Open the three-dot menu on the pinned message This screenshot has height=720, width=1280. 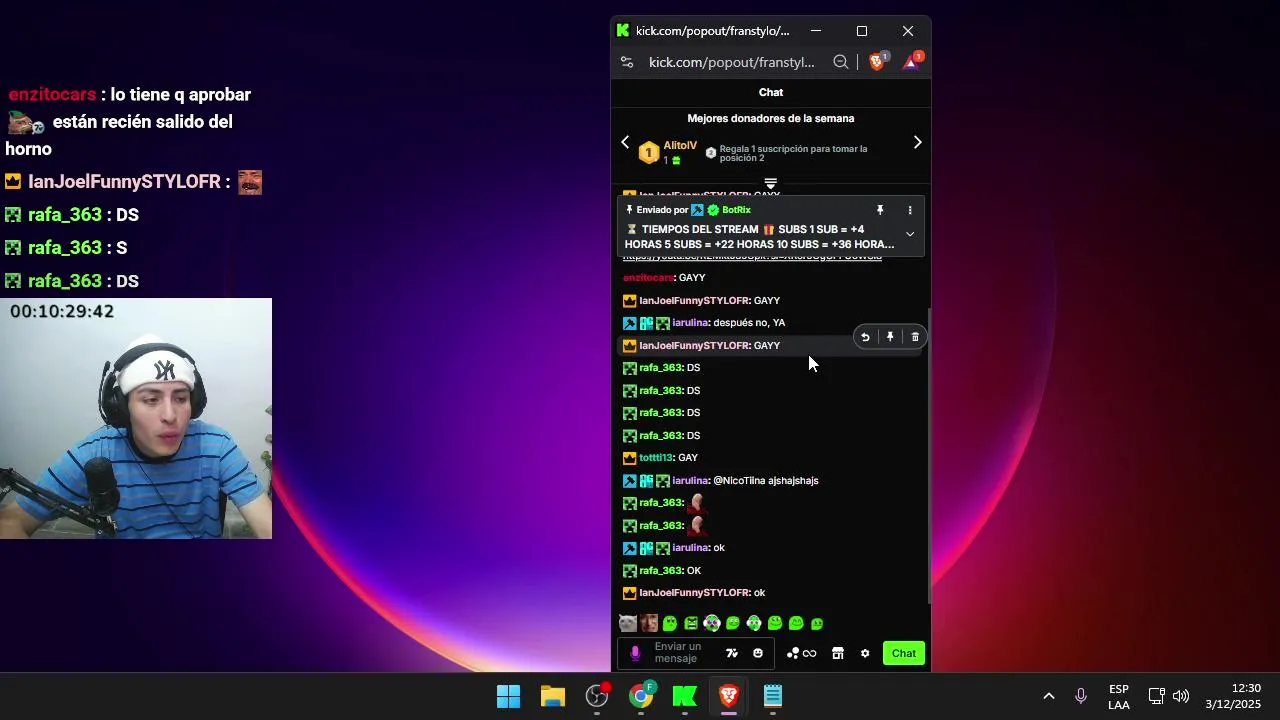click(910, 210)
